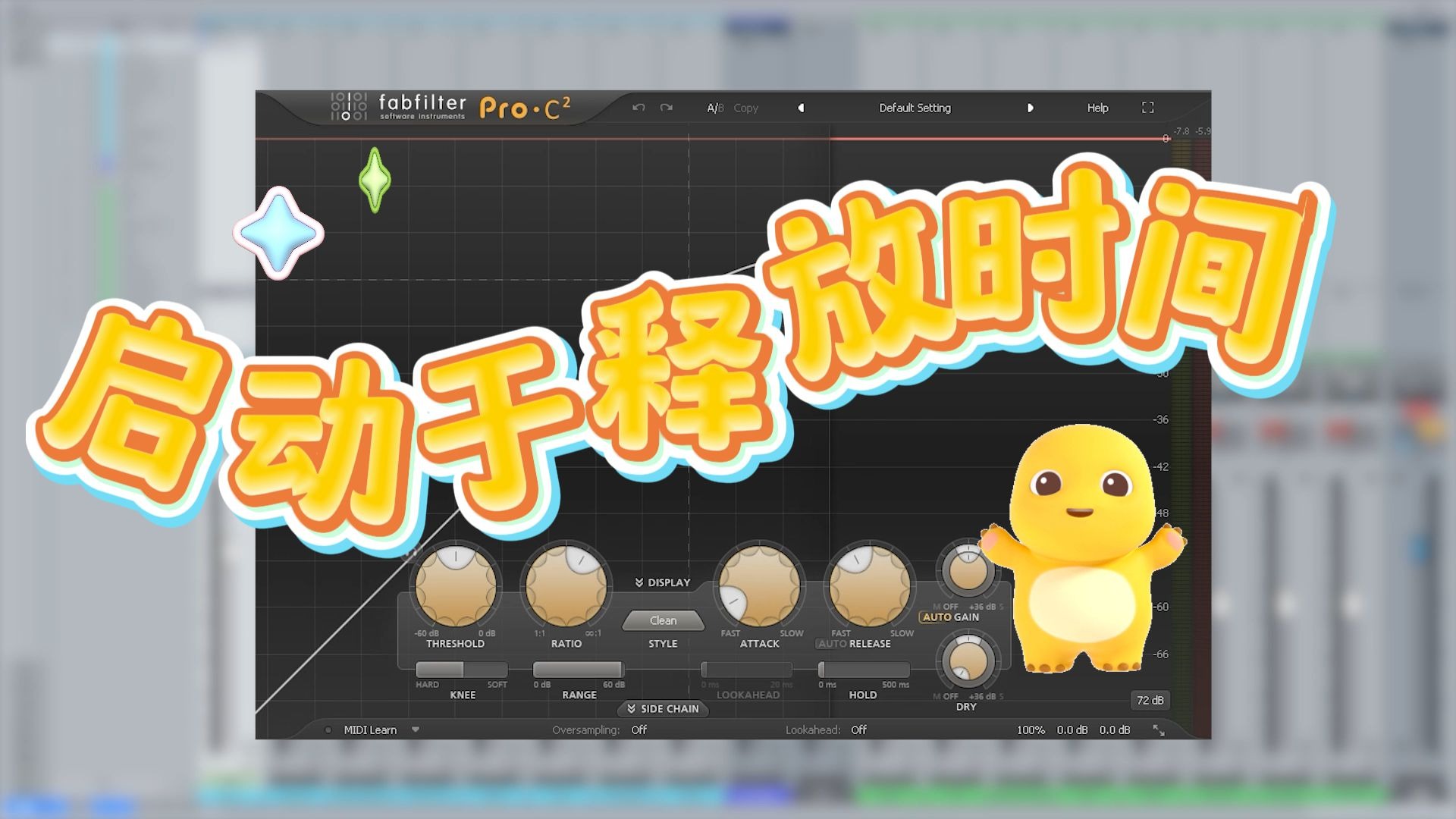Click the Hold slider
This screenshot has width=1456, height=819.
[864, 670]
